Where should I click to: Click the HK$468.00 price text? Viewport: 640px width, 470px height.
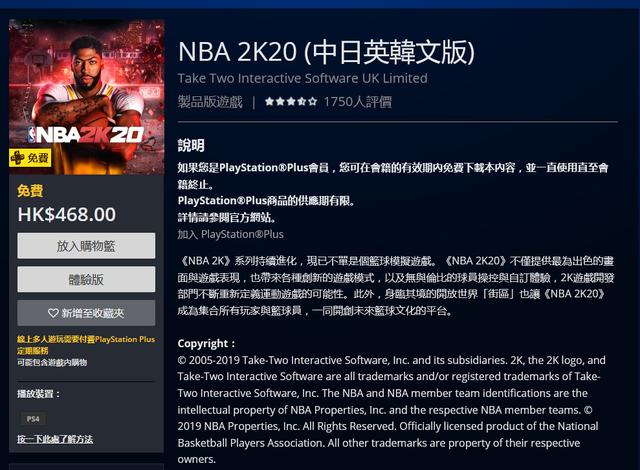[x=67, y=215]
